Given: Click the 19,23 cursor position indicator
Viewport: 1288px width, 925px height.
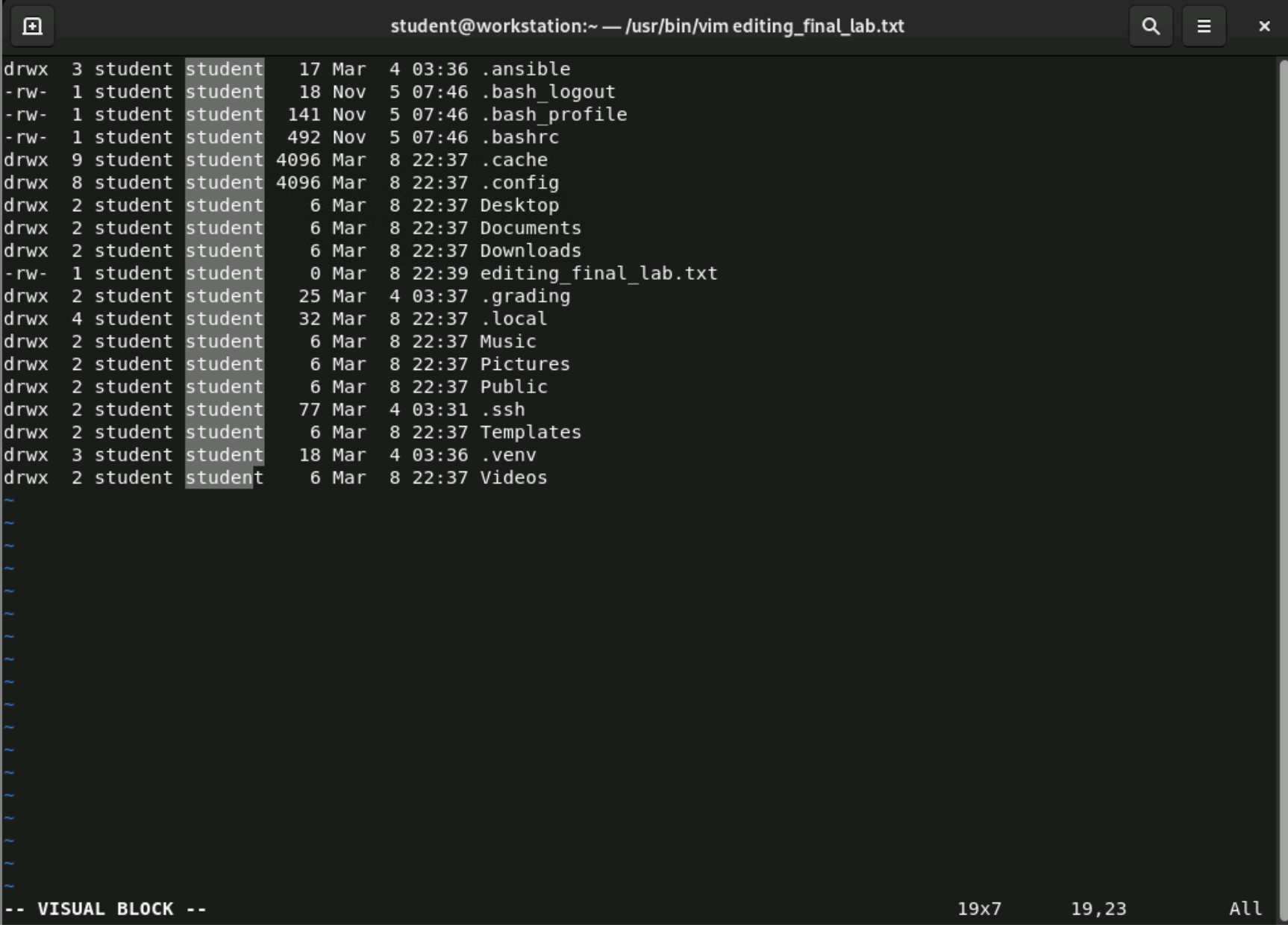Looking at the screenshot, I should (1098, 909).
